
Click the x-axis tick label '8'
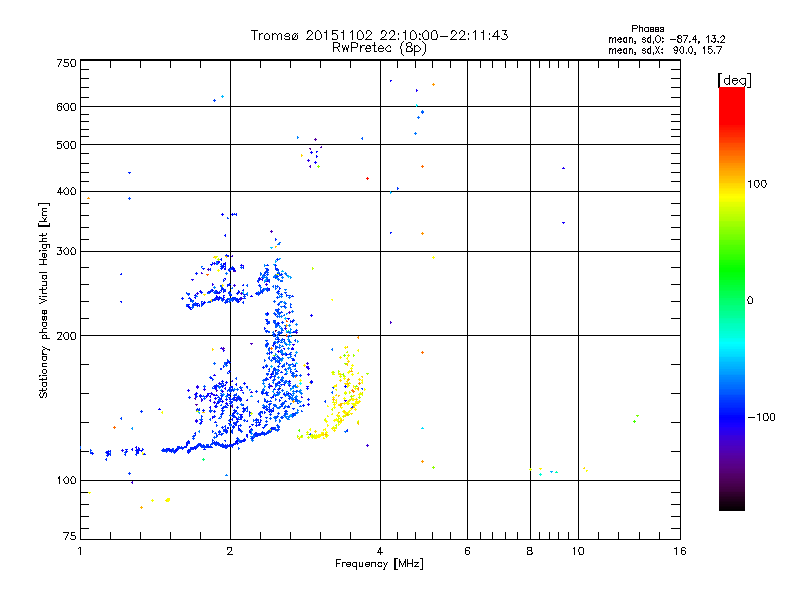530,551
